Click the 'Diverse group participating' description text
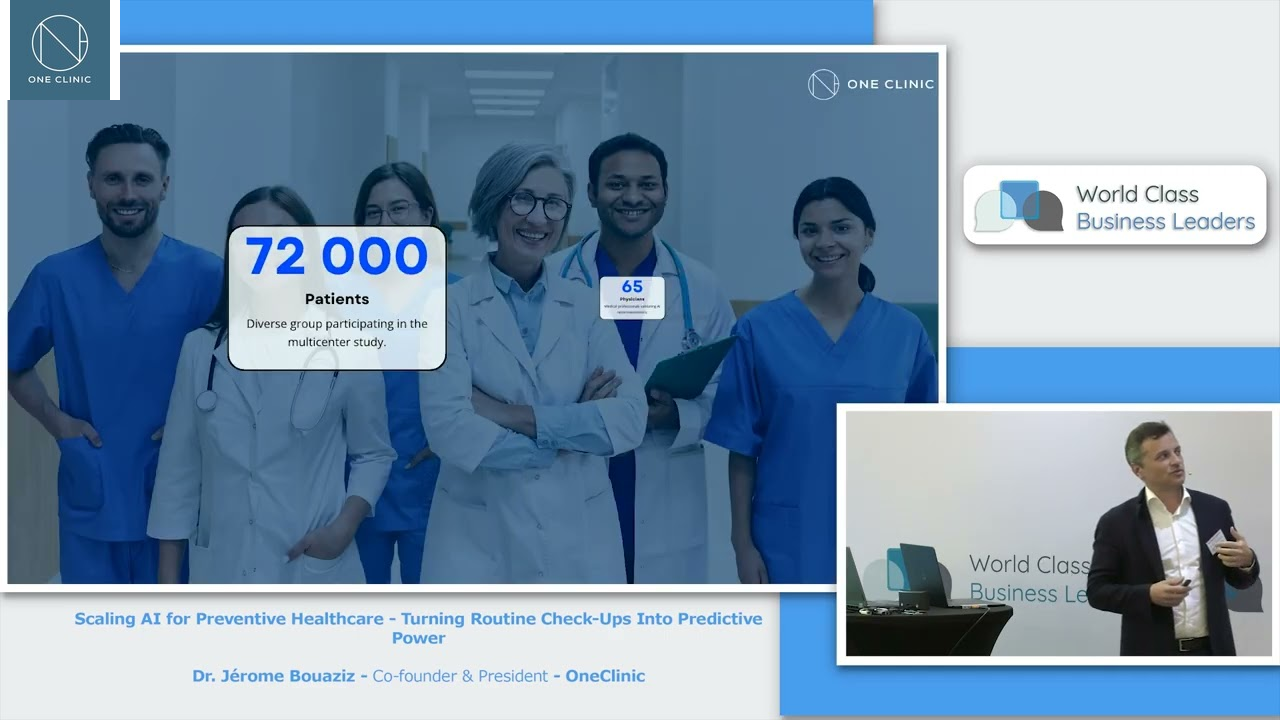 coord(337,333)
